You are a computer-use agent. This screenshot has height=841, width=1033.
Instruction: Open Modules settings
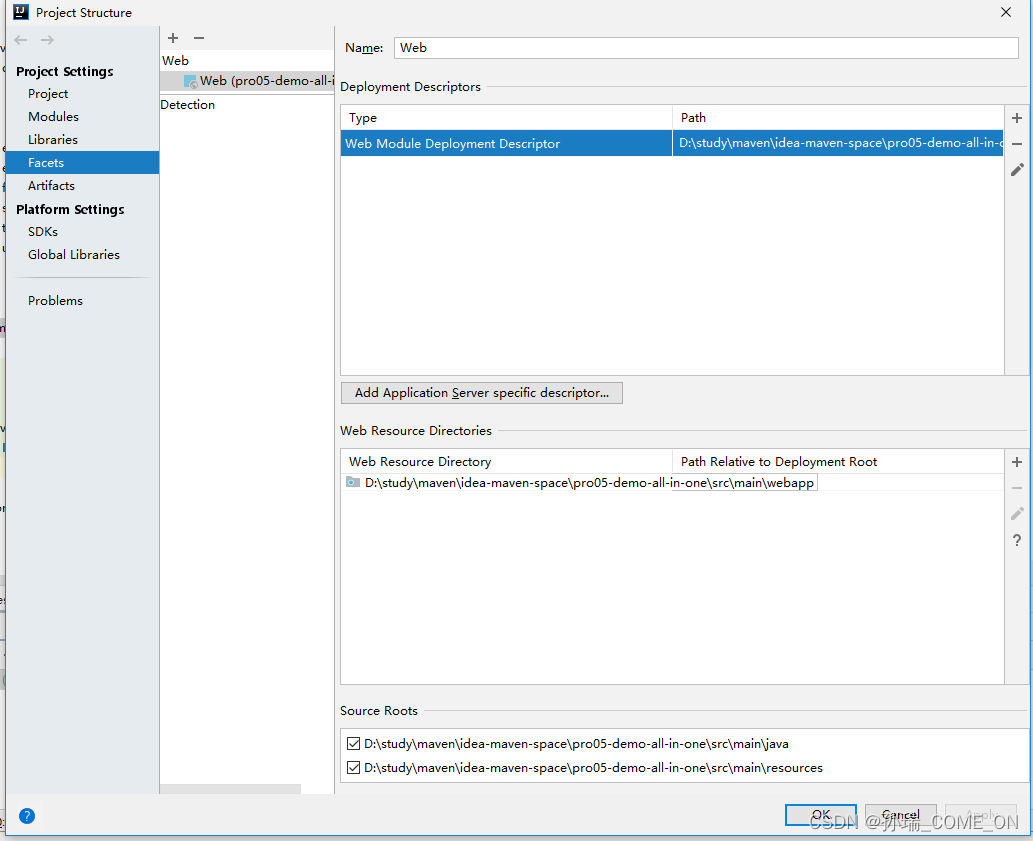point(53,117)
